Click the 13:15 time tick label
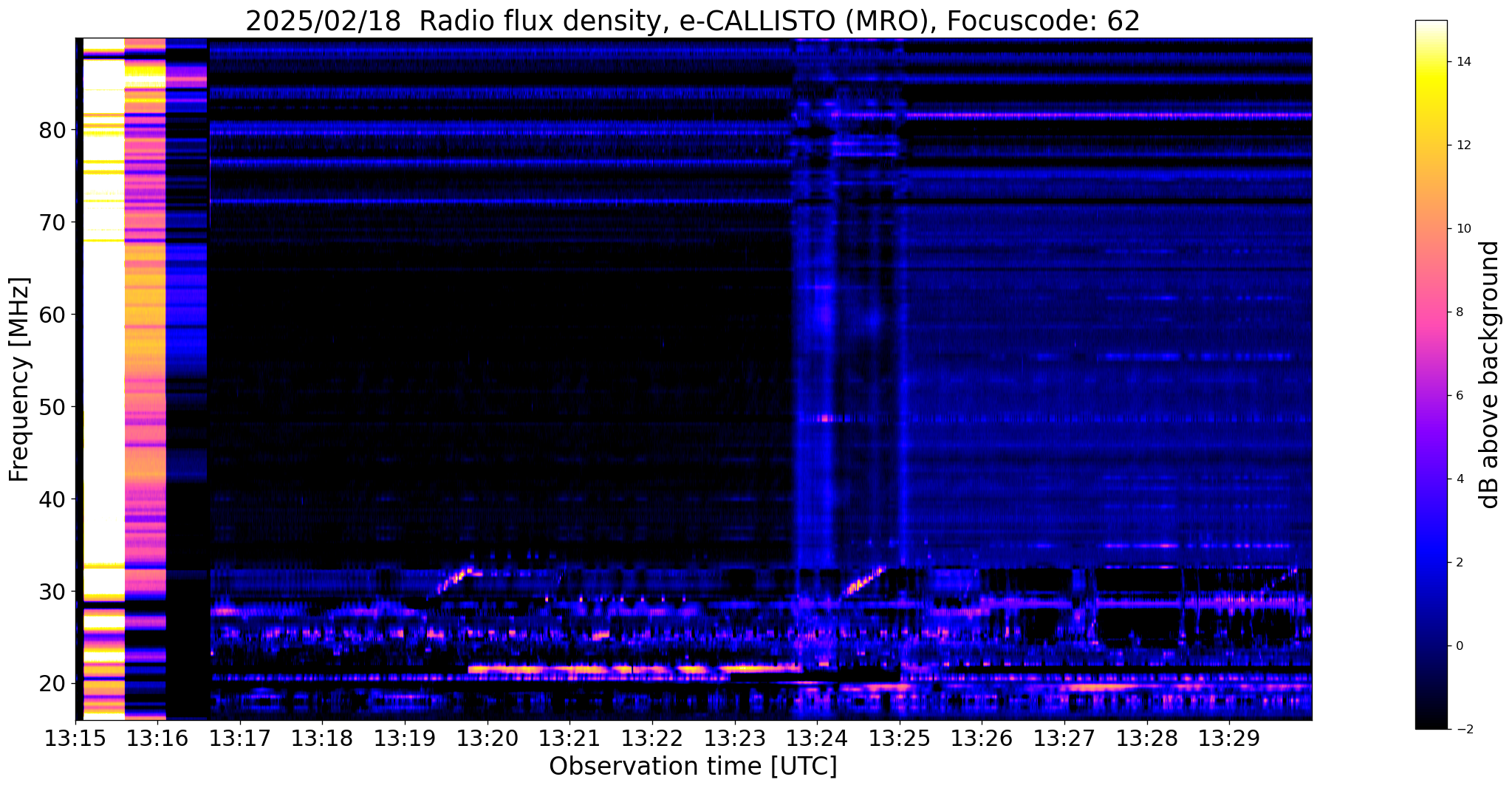This screenshot has width=1512, height=788. pyautogui.click(x=75, y=739)
